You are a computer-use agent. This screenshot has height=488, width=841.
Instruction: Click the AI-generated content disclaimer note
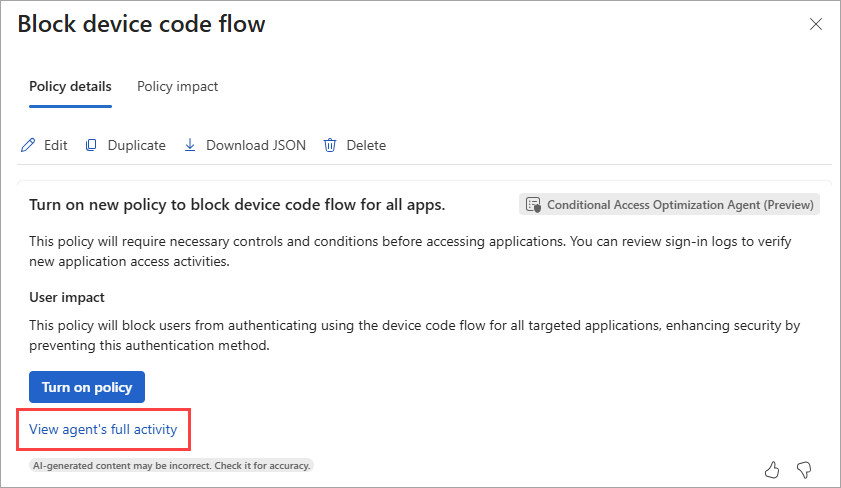[171, 465]
